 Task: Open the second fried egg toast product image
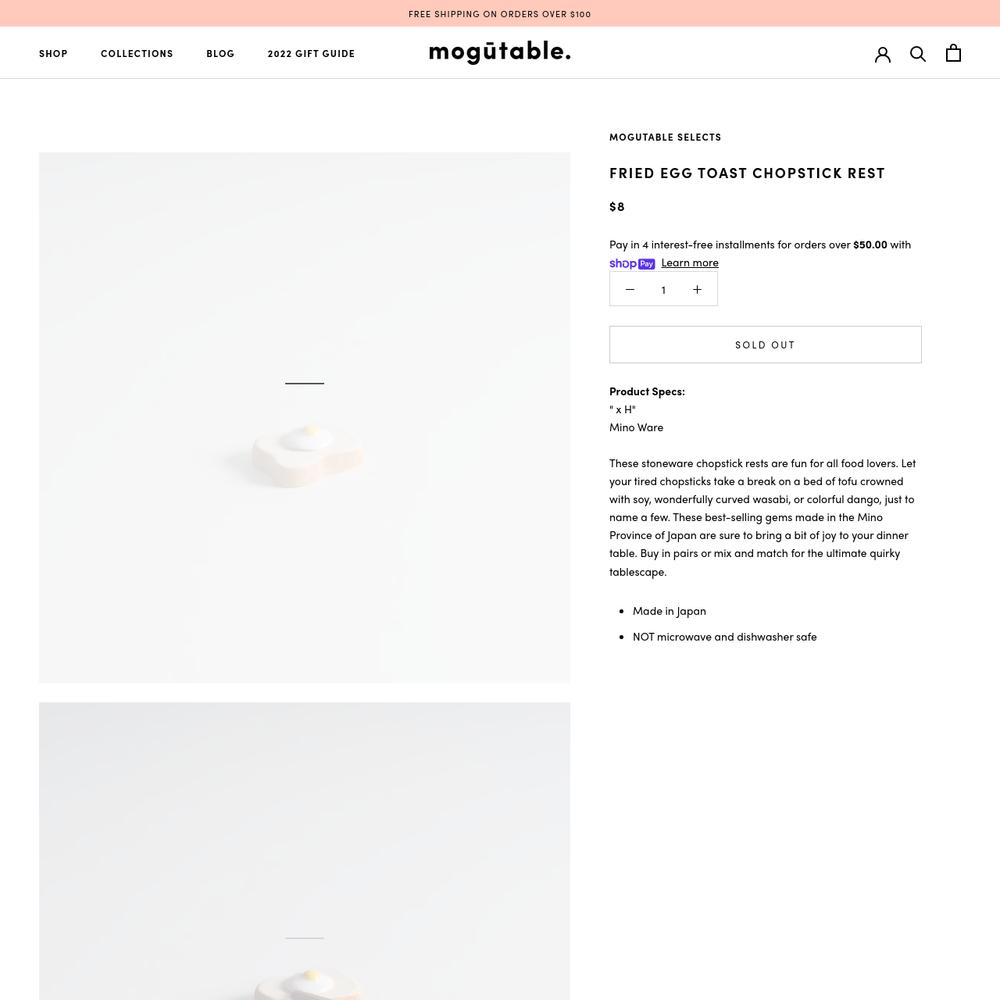(x=304, y=851)
